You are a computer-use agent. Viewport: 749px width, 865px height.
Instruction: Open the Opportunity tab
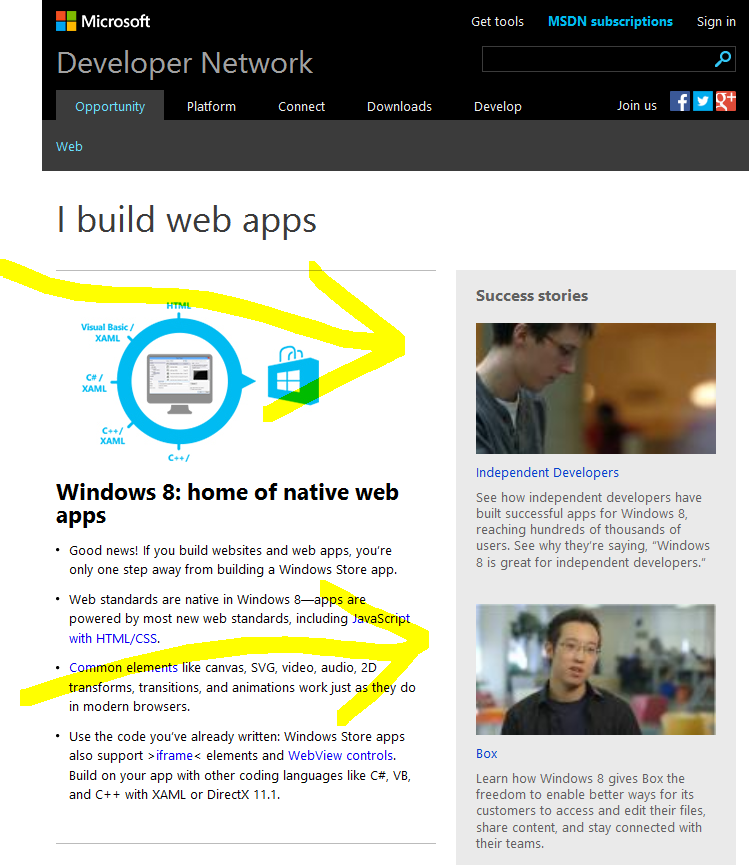point(110,106)
